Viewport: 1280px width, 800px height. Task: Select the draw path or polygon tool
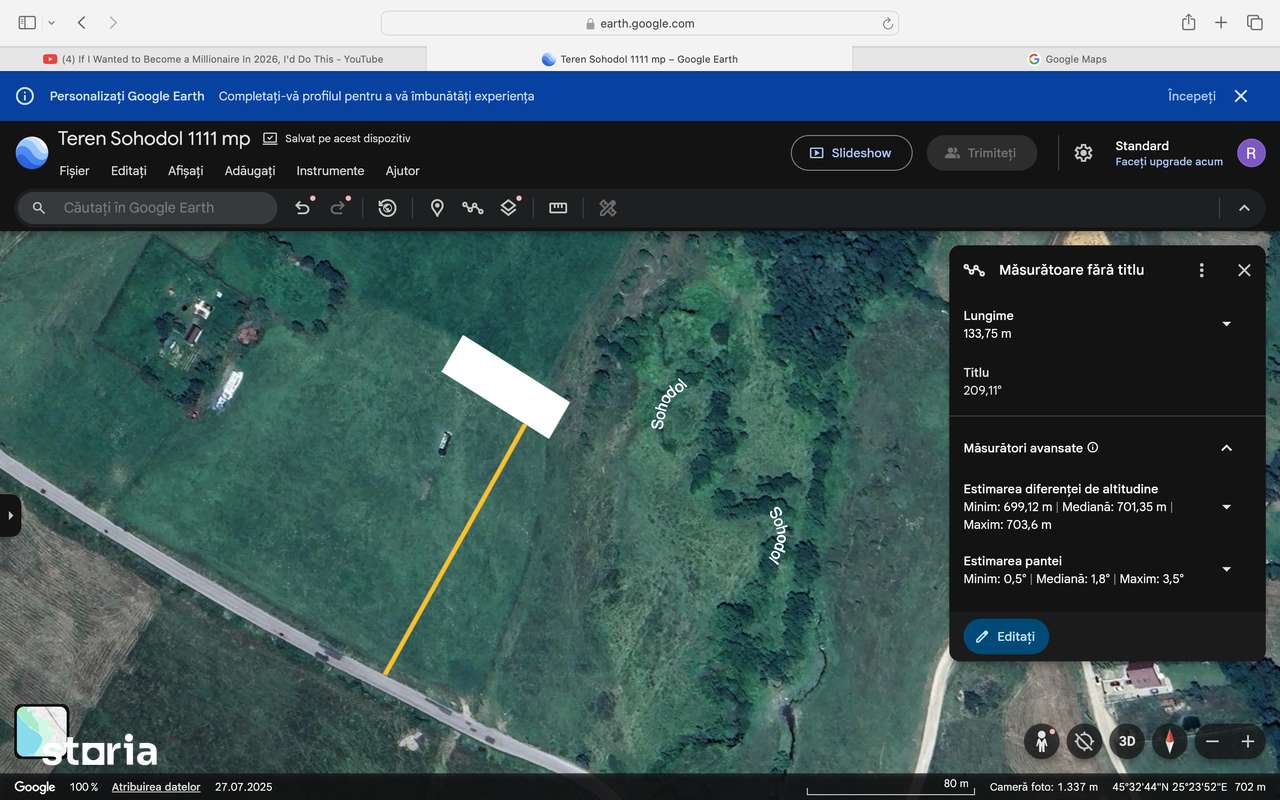tap(472, 208)
